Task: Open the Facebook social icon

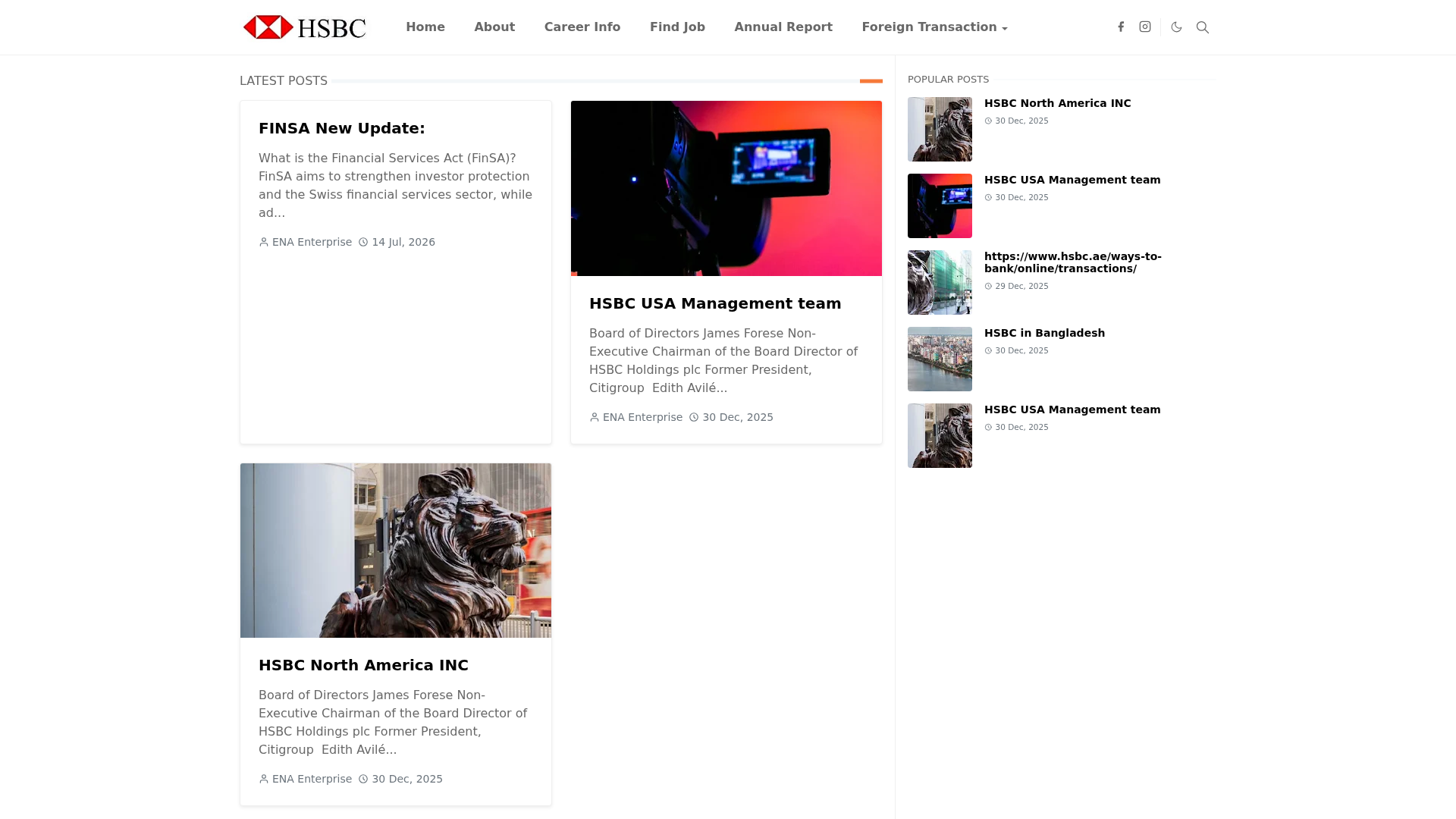Action: point(1121,27)
